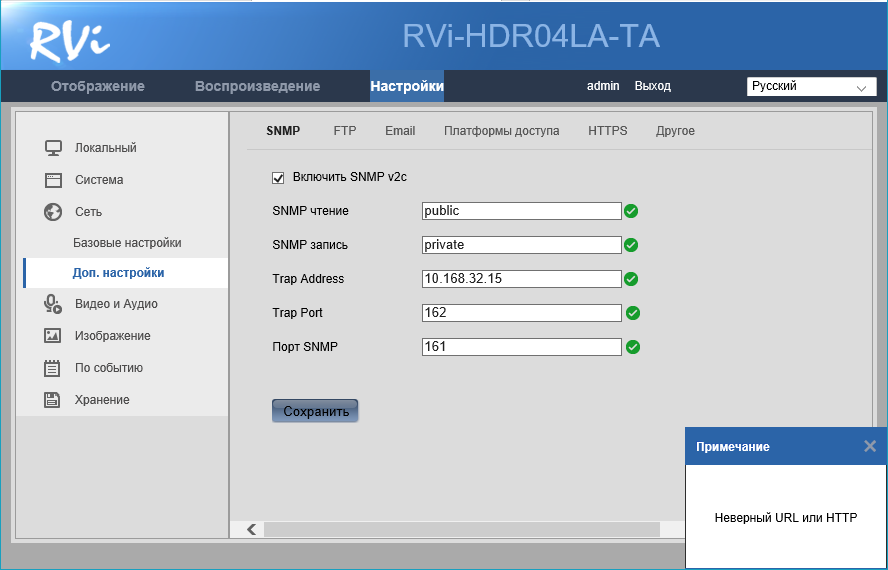Screen dimensions: 888x570
Task: Open the Русский language dropdown
Action: [812, 87]
